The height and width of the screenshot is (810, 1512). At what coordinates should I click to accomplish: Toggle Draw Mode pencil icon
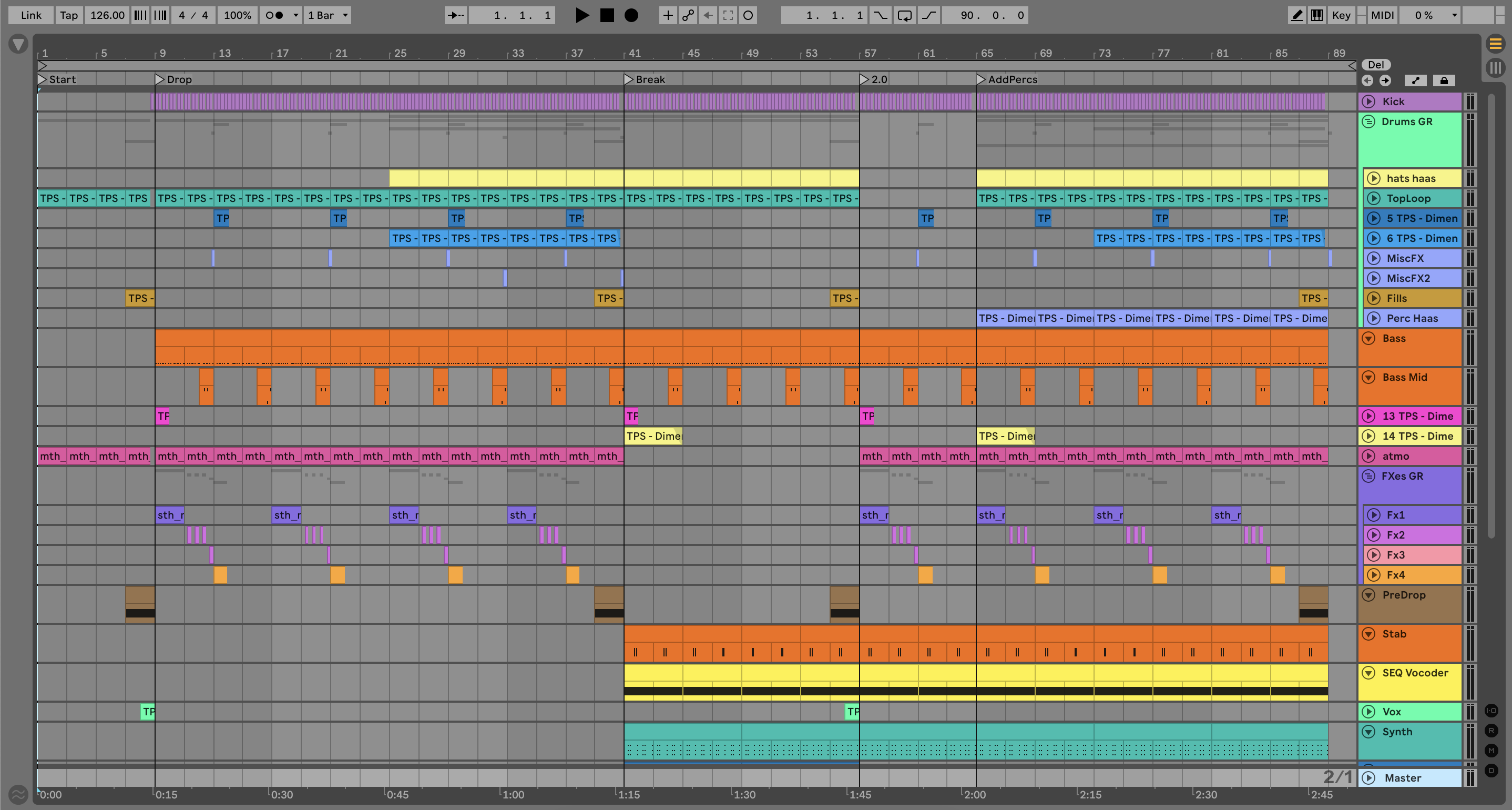click(x=1296, y=15)
